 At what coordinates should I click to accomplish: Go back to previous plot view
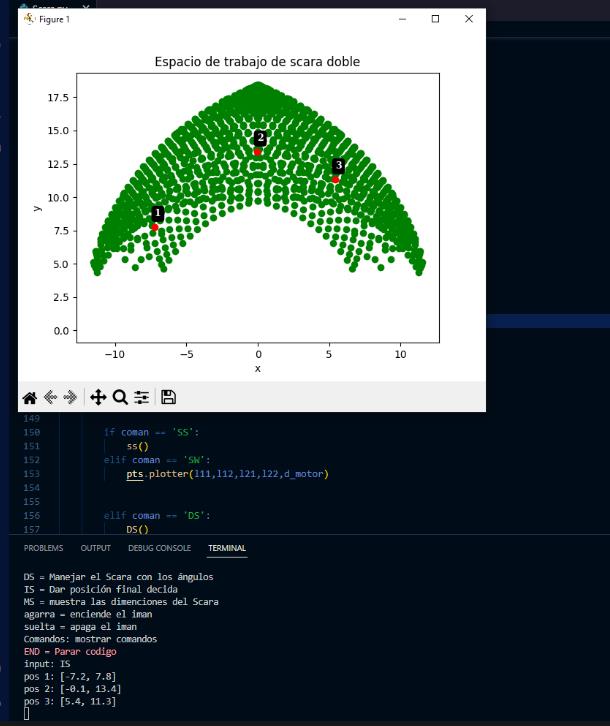tap(50, 397)
